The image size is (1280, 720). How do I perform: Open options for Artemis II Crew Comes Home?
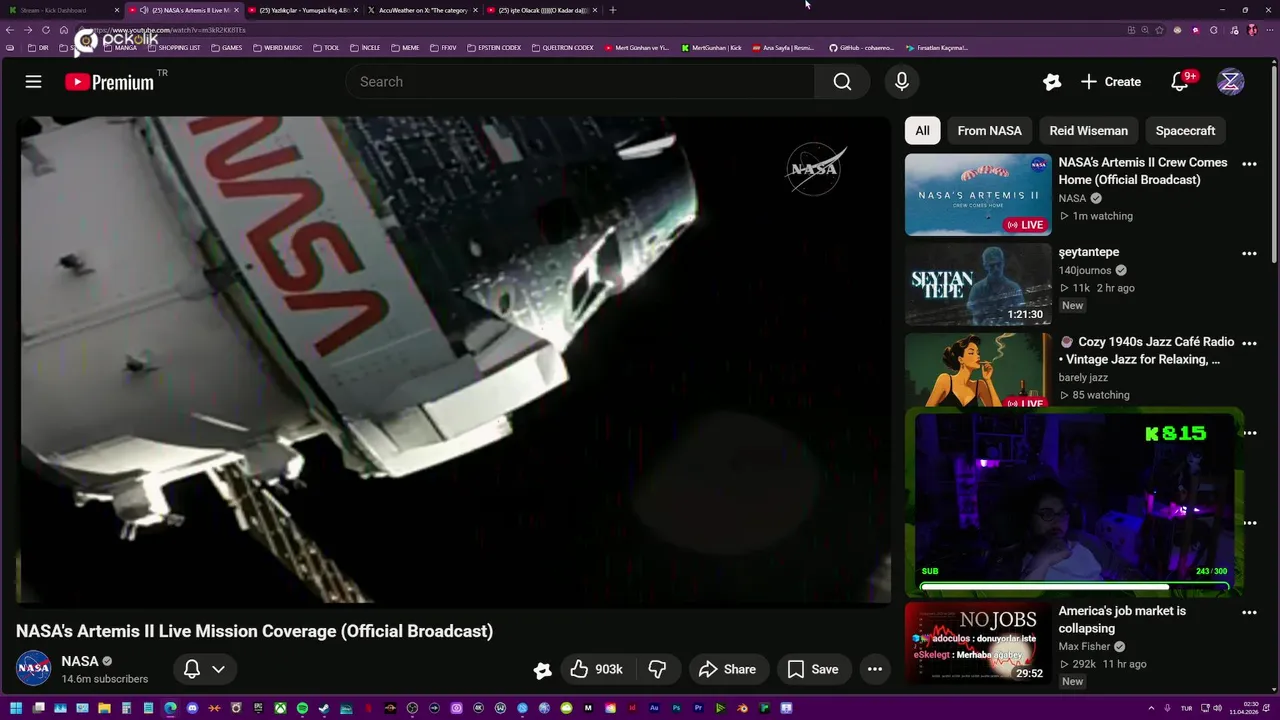click(1249, 164)
